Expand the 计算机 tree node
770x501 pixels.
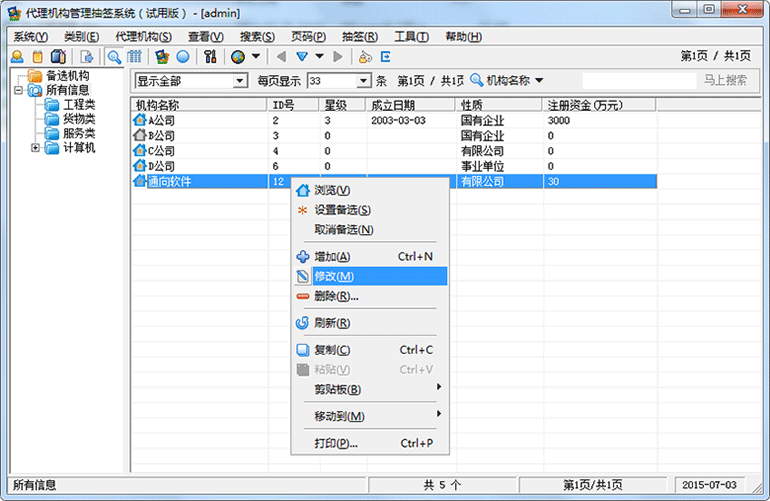[x=35, y=147]
